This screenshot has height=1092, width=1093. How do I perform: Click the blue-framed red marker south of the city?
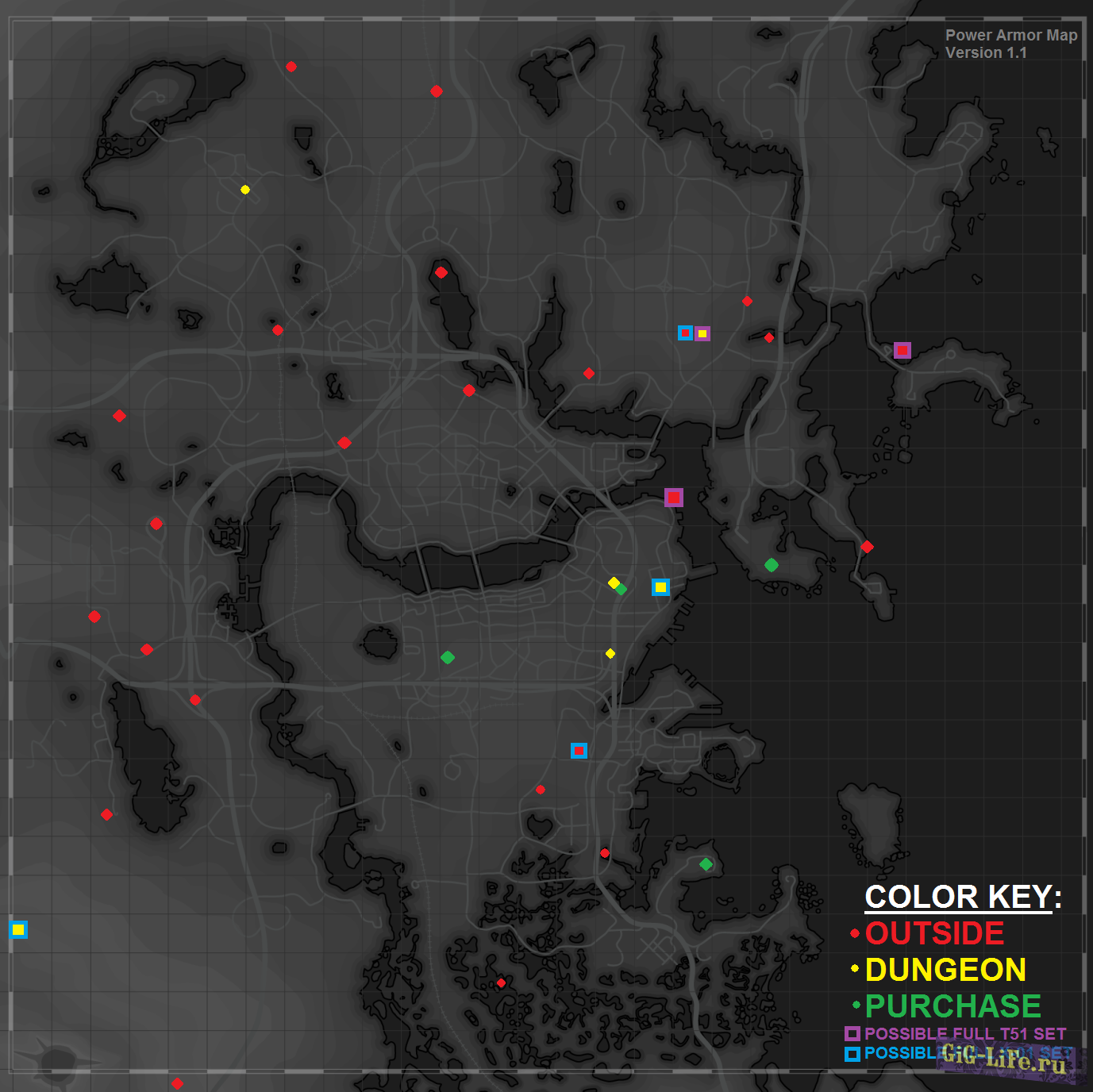pos(579,751)
